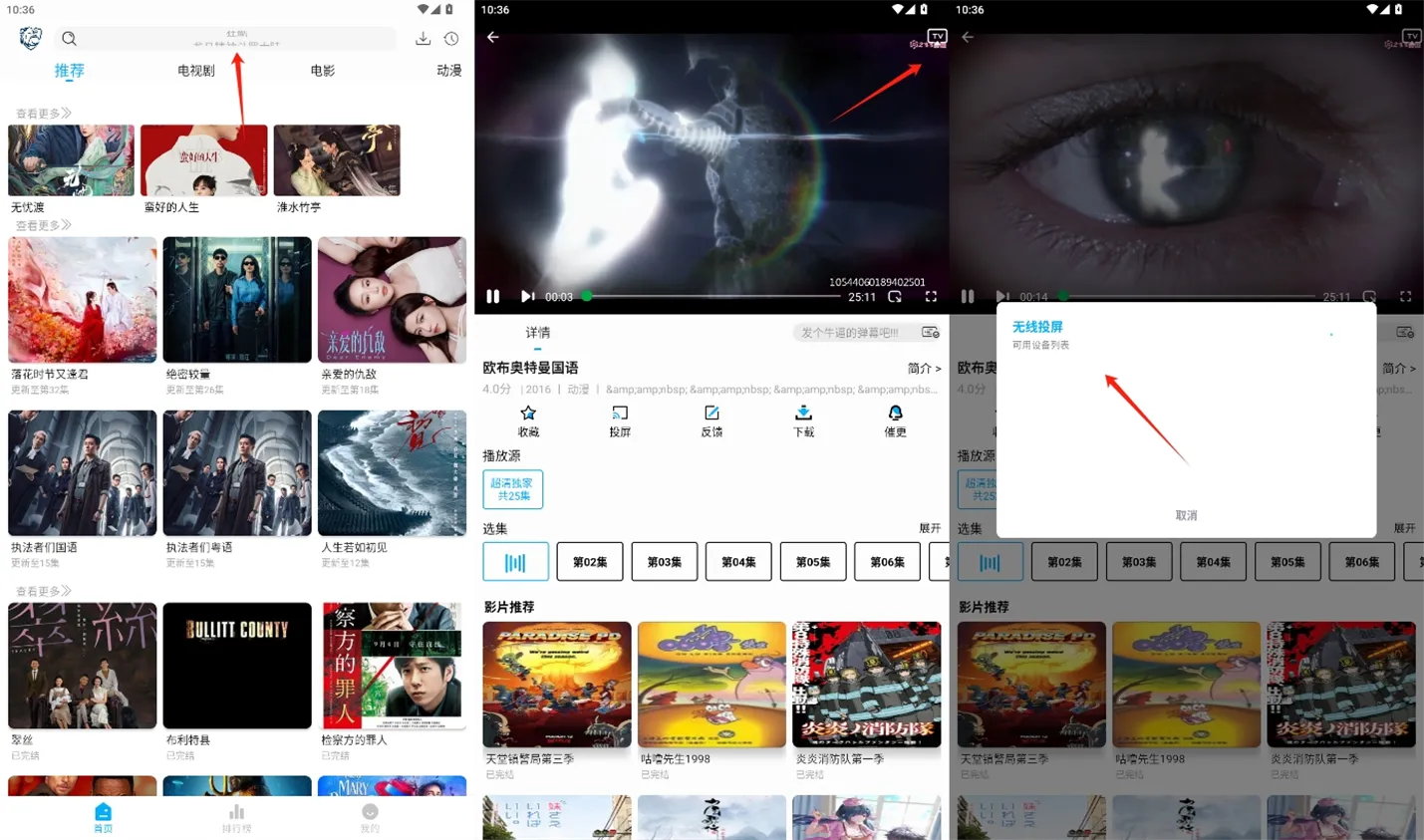Go to 首页 in the bottom navigation

[x=103, y=817]
